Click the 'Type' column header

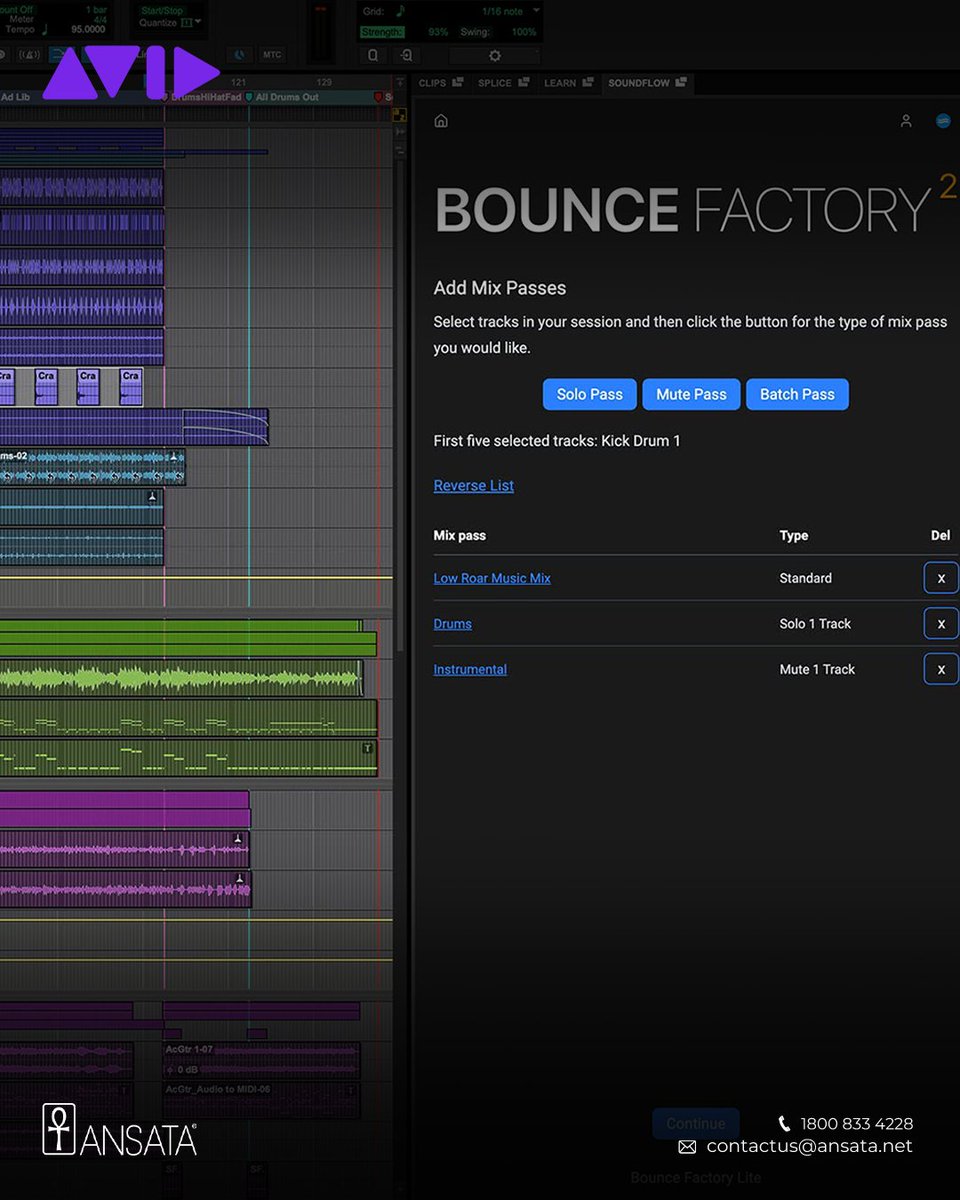pos(794,535)
